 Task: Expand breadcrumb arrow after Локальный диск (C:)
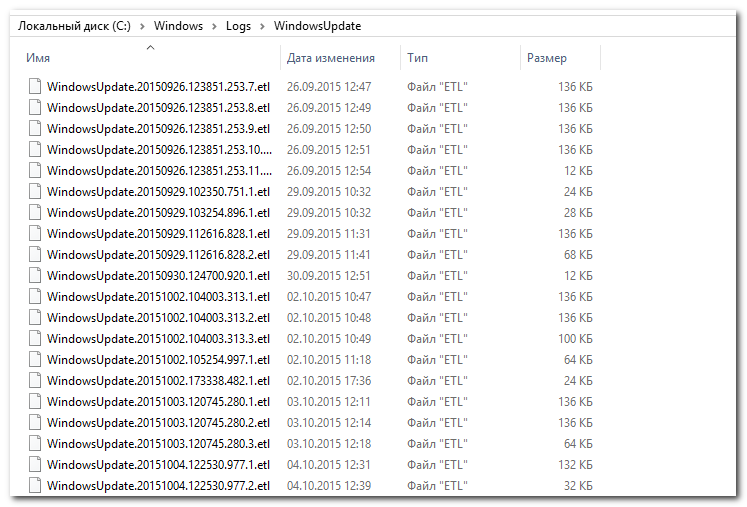pos(142,26)
